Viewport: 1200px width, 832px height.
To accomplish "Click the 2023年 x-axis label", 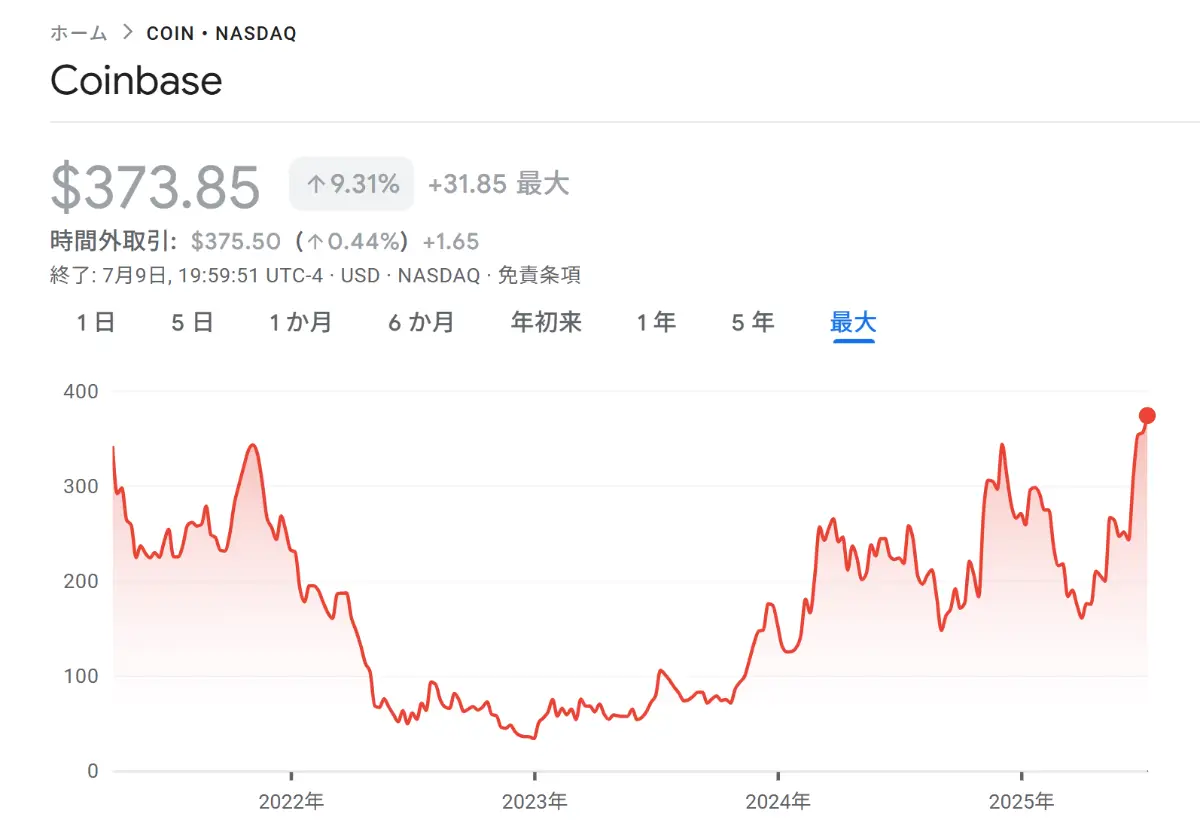I will tap(534, 801).
